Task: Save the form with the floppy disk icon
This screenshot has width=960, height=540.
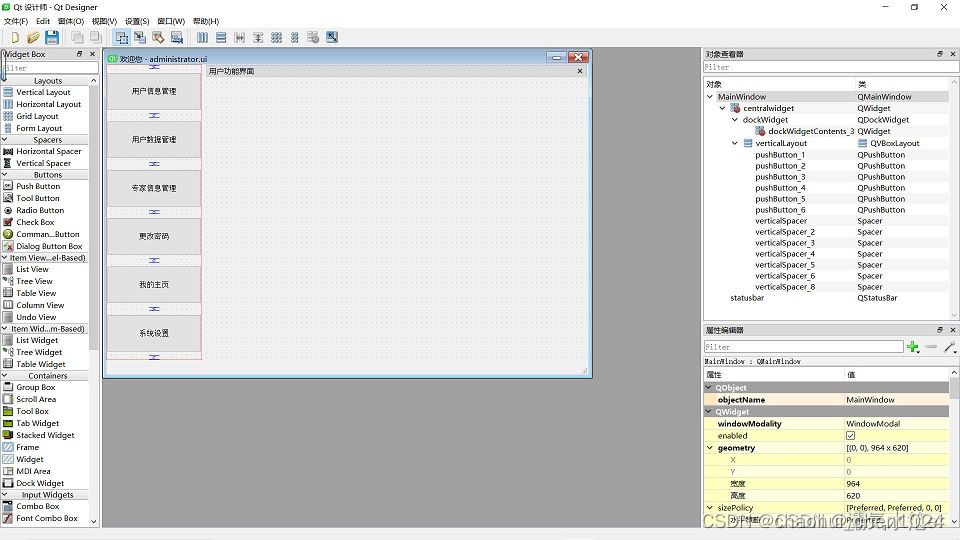Action: point(52,37)
